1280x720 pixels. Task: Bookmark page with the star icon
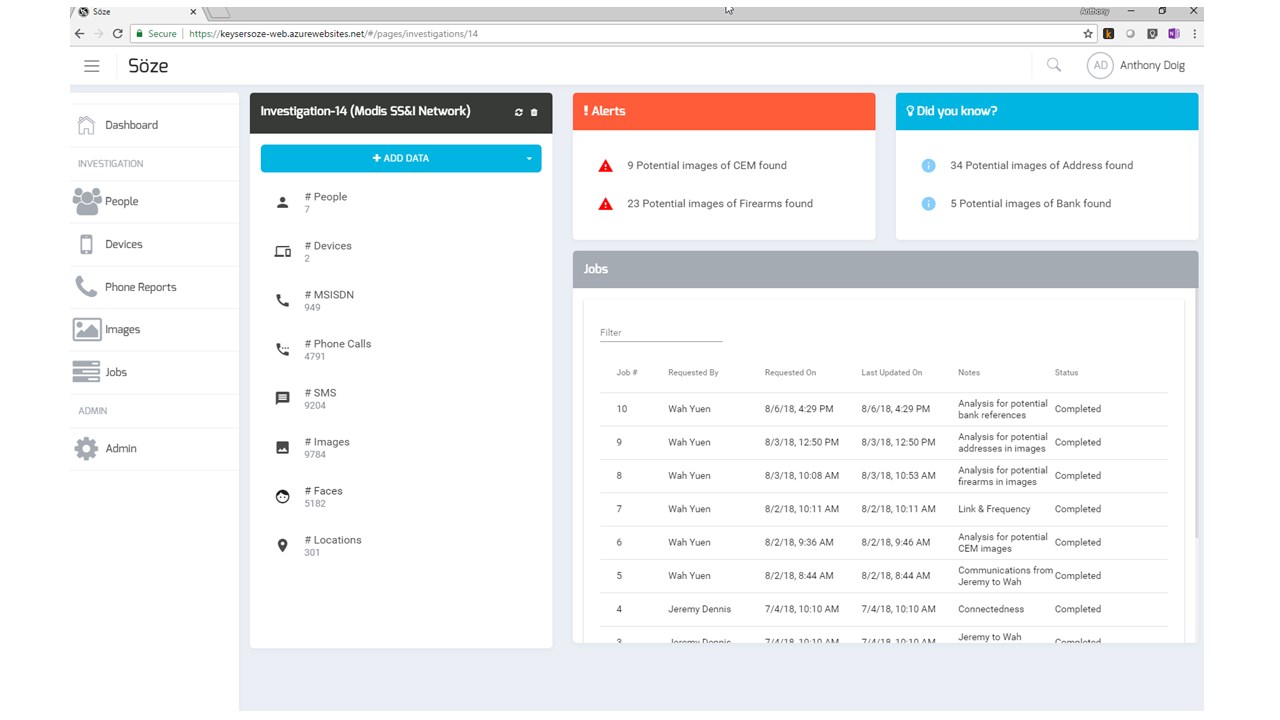click(1088, 34)
